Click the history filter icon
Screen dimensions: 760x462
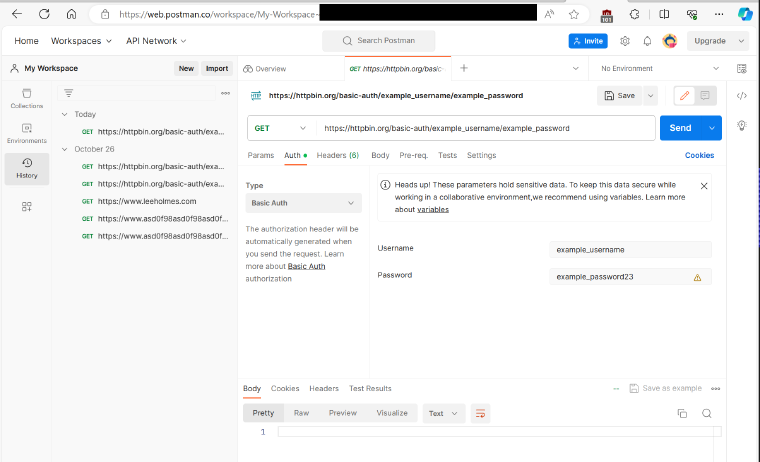point(68,93)
